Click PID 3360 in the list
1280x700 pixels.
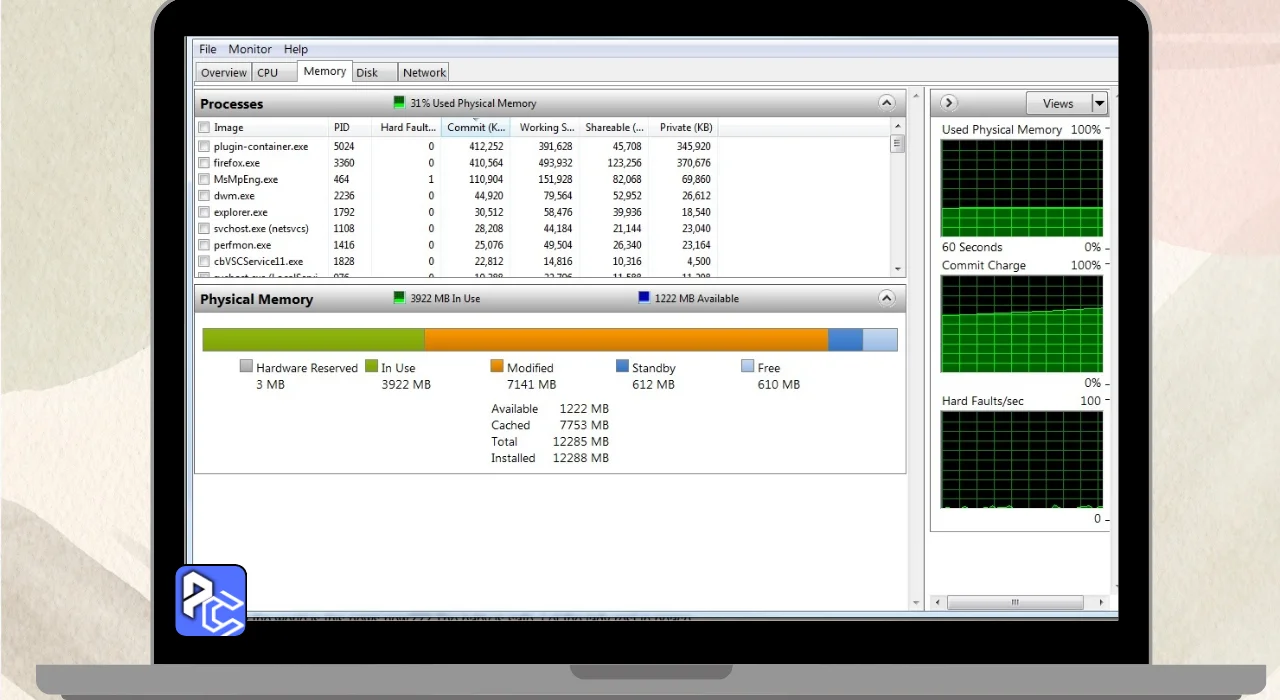pos(344,163)
